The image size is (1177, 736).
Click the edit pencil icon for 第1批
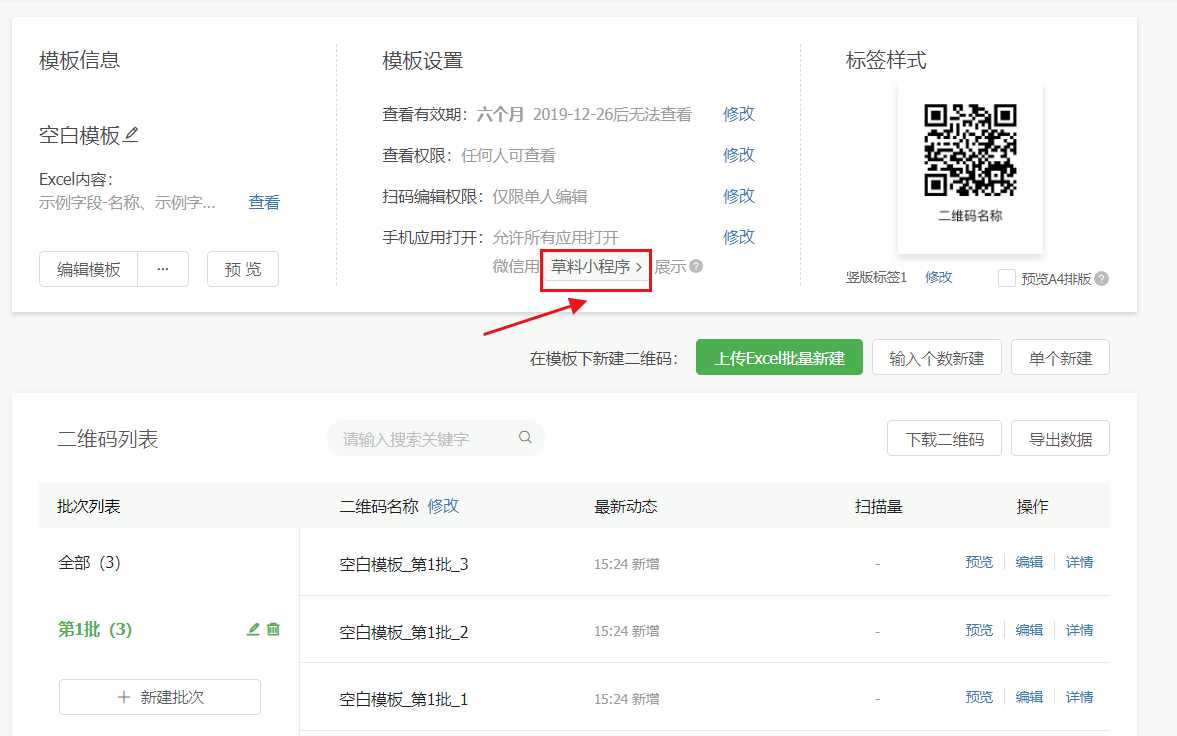pyautogui.click(x=253, y=629)
